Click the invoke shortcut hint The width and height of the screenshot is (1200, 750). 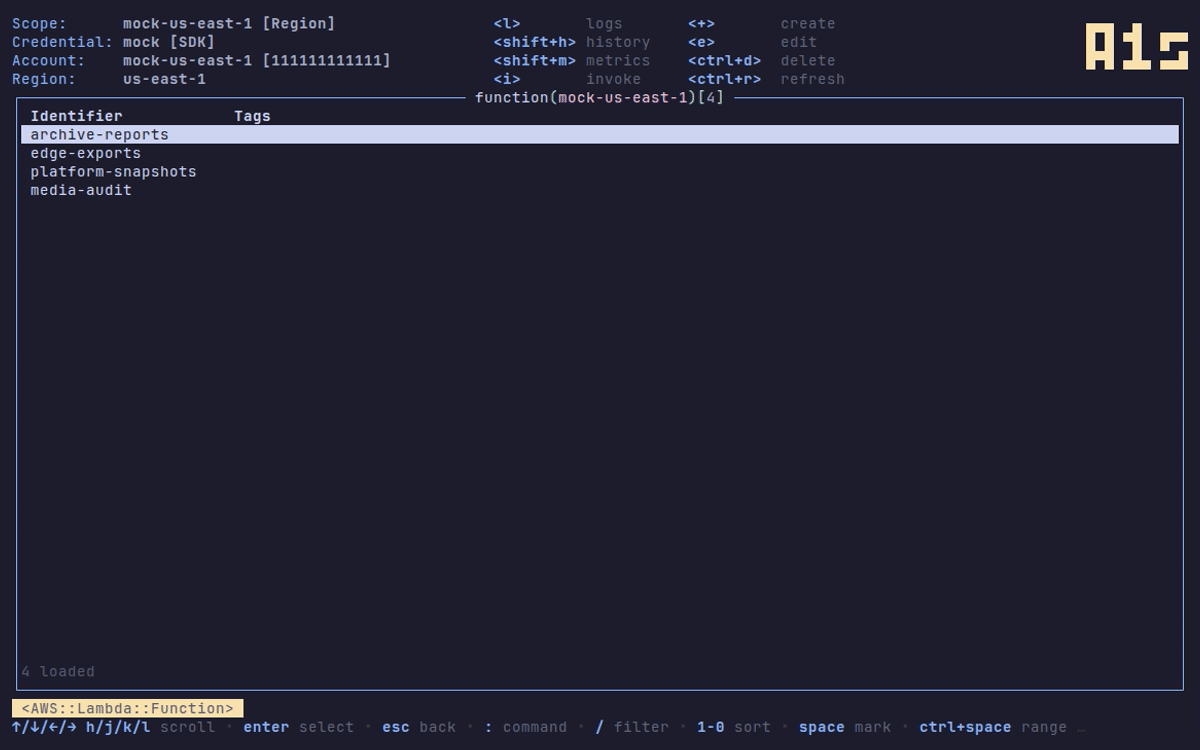(613, 79)
